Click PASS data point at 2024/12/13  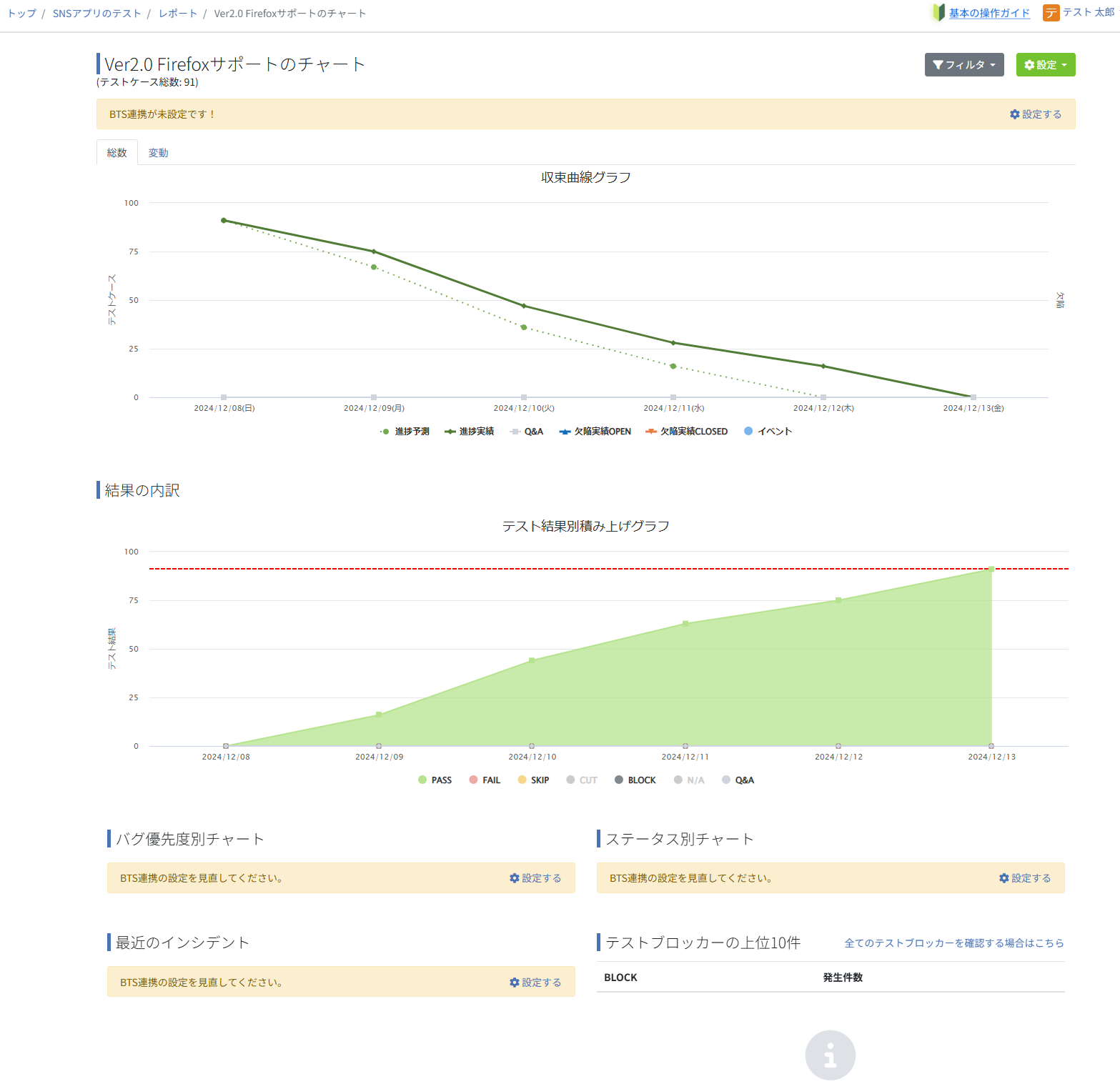tap(991, 570)
